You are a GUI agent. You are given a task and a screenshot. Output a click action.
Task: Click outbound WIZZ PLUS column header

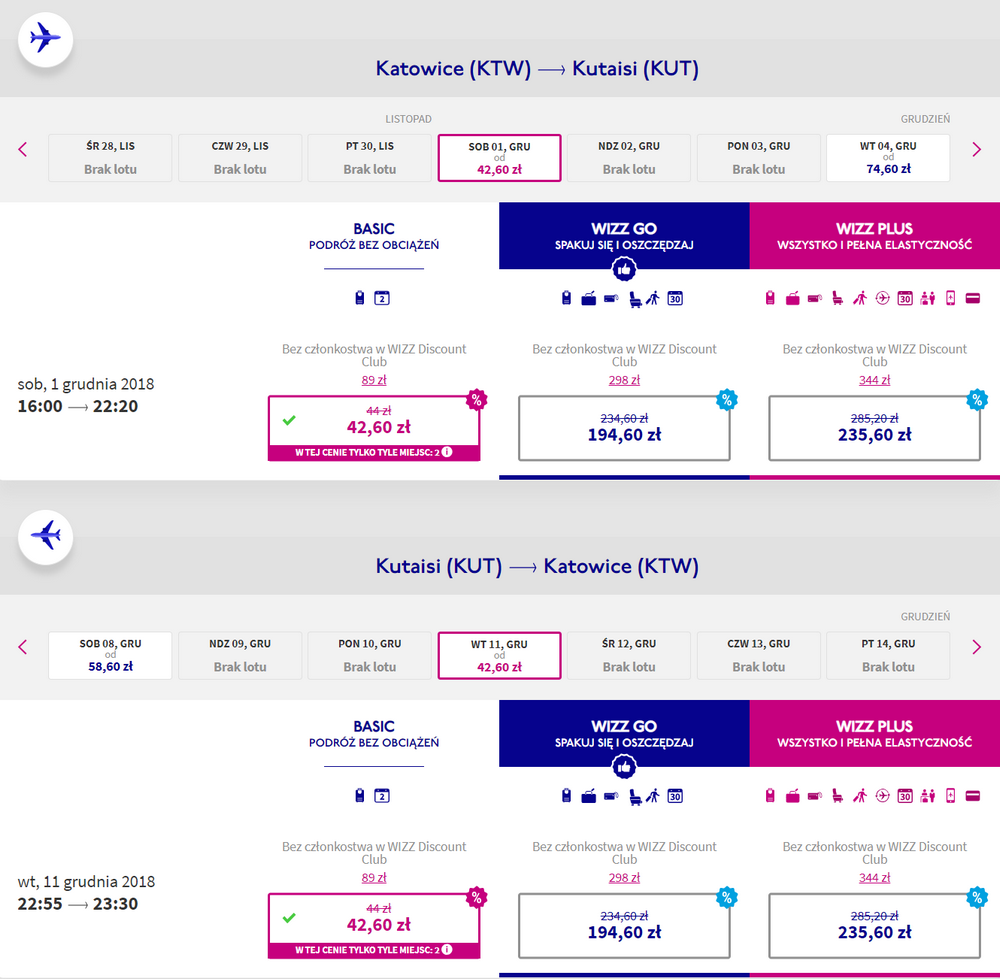click(x=874, y=235)
